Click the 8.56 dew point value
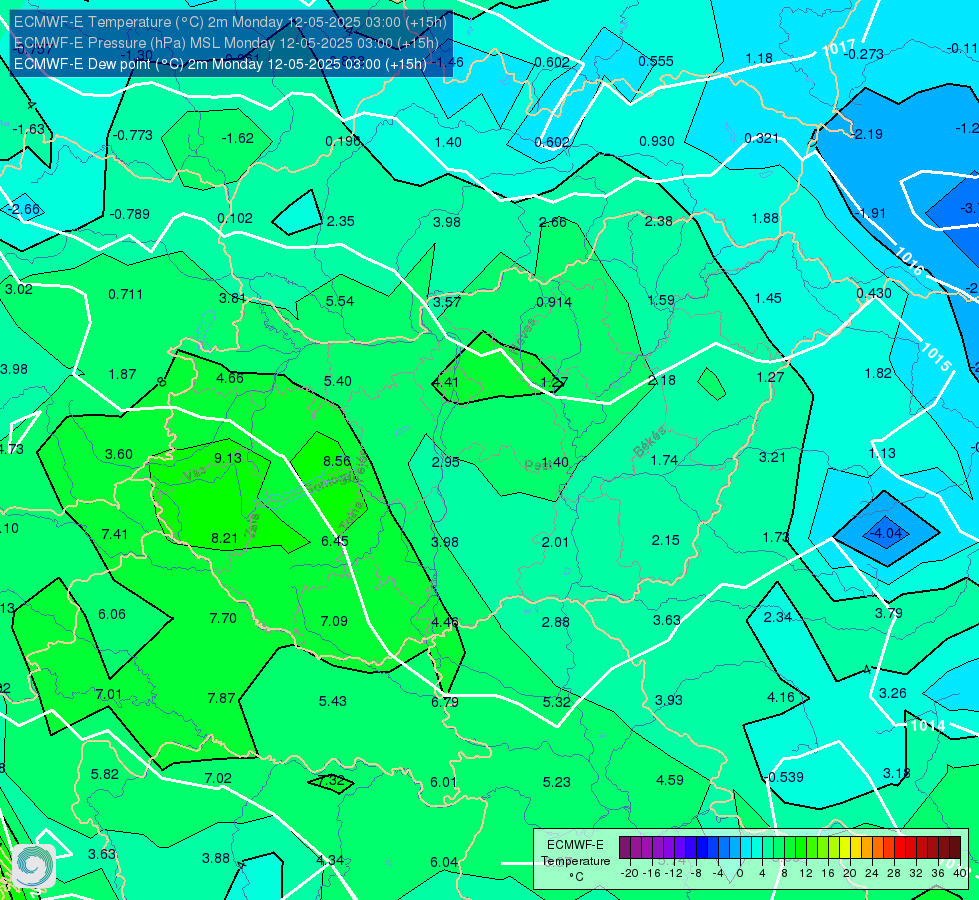The image size is (979, 900). (x=337, y=461)
